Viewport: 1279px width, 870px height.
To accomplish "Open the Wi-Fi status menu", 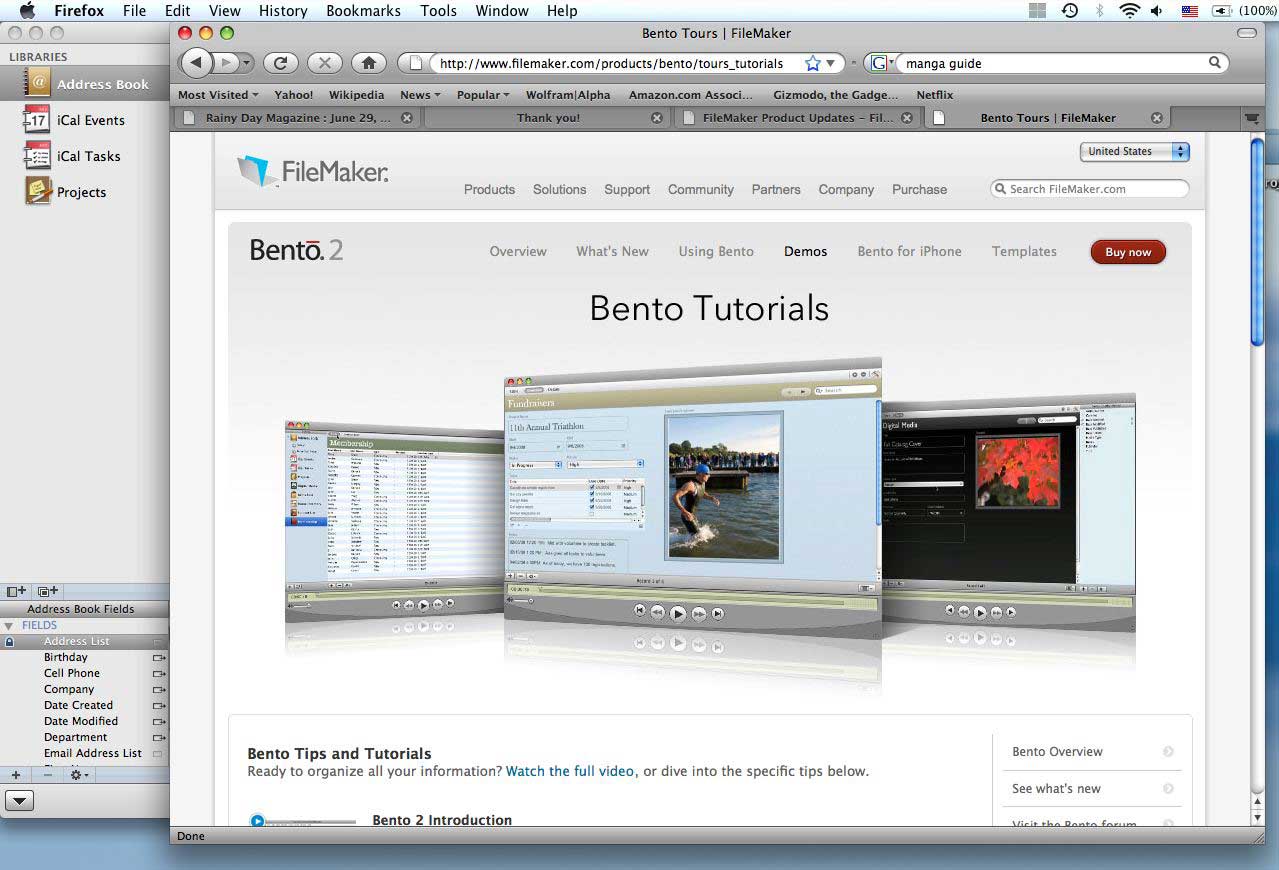I will point(1129,11).
